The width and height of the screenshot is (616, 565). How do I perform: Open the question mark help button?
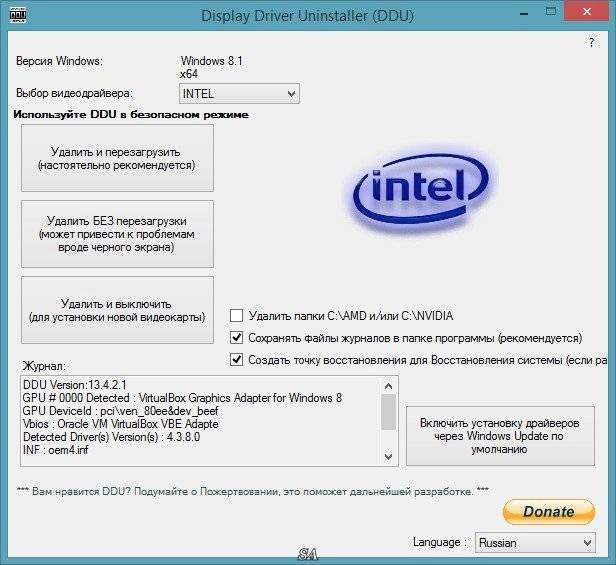coord(591,42)
